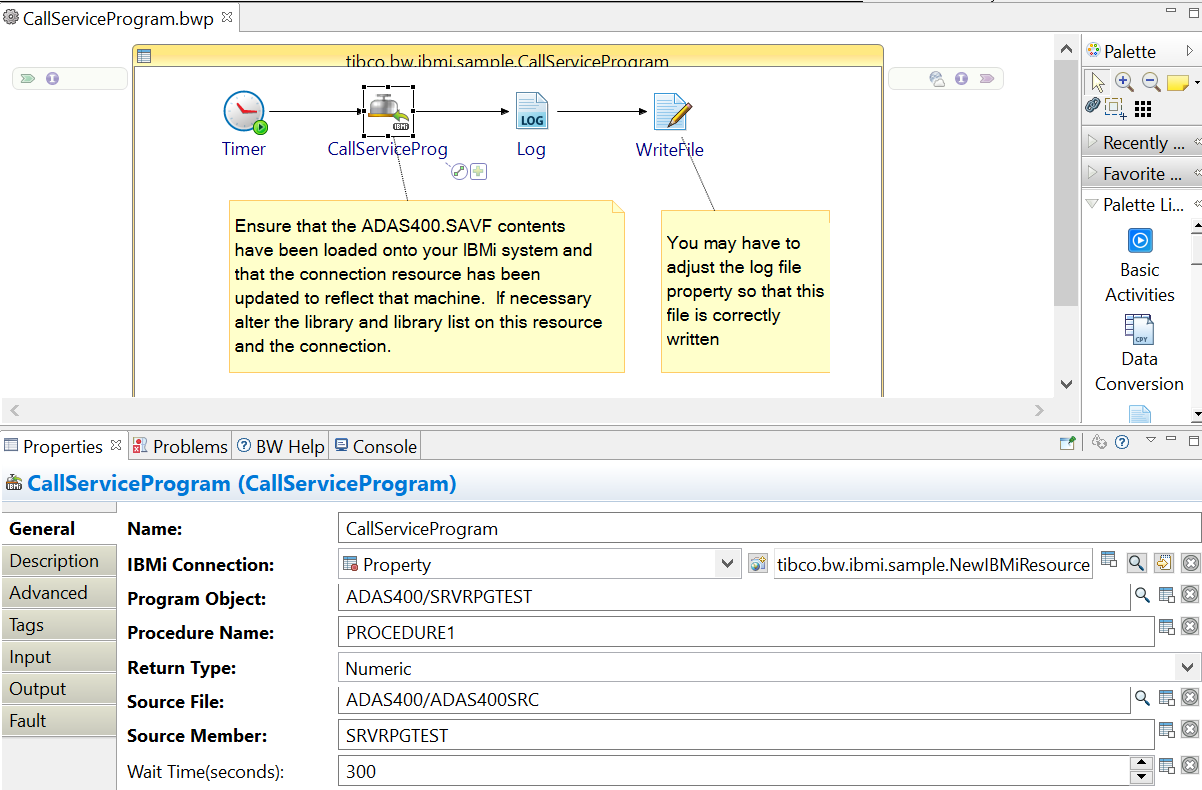Click the palette zoom out tool
Viewport: 1202px width, 790px height.
coord(1151,82)
